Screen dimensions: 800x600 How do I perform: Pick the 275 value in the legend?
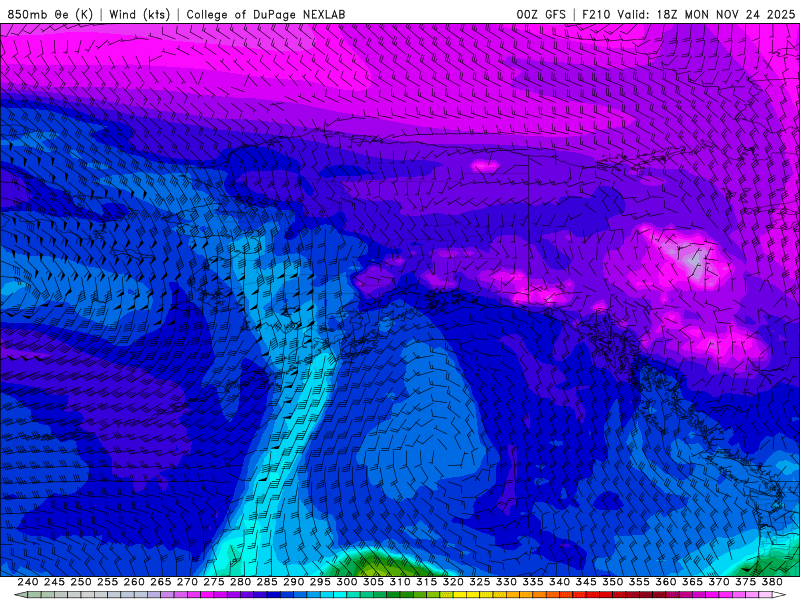[x=213, y=582]
